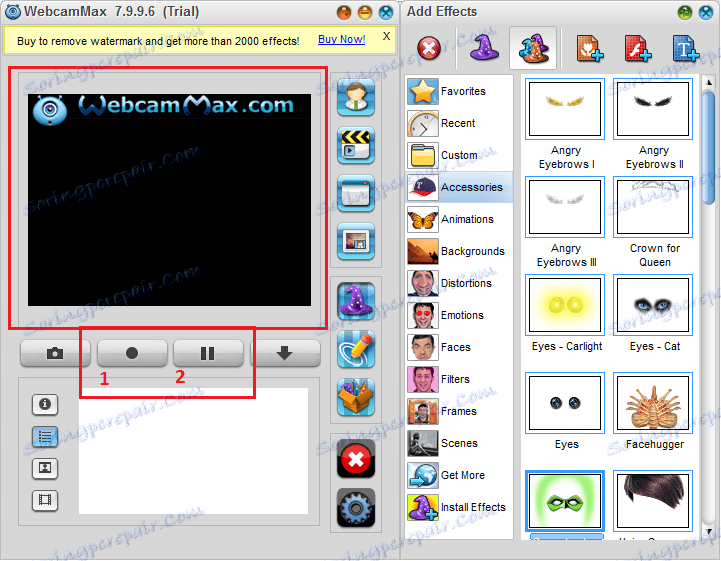The height and width of the screenshot is (561, 721).
Task: Open the Frames category
Action: 459,411
